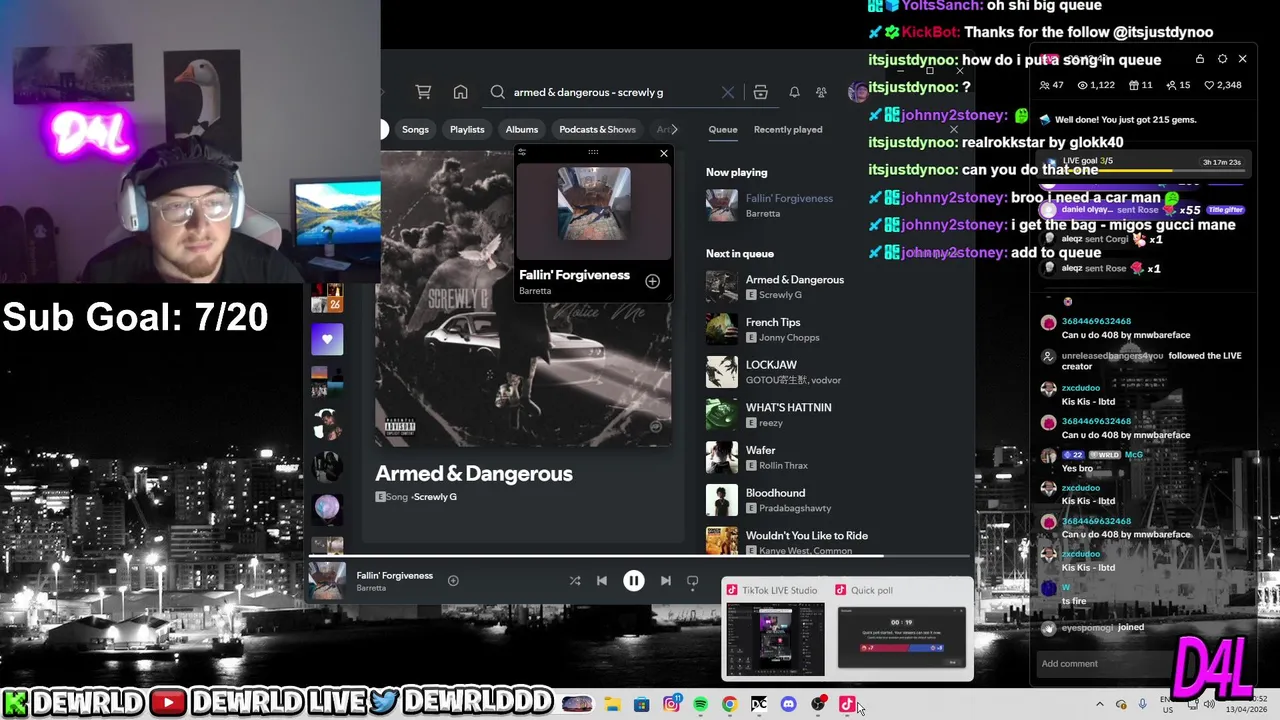Skip to next track
This screenshot has height=720, width=1280.
(666, 581)
